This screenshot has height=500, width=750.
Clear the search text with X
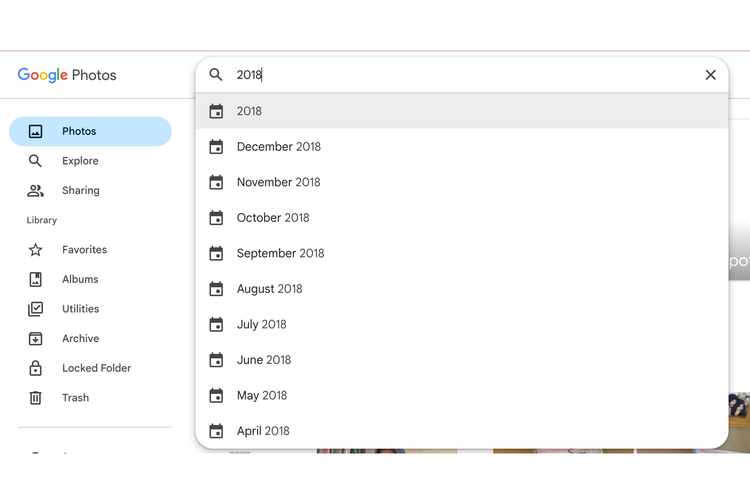(710, 75)
